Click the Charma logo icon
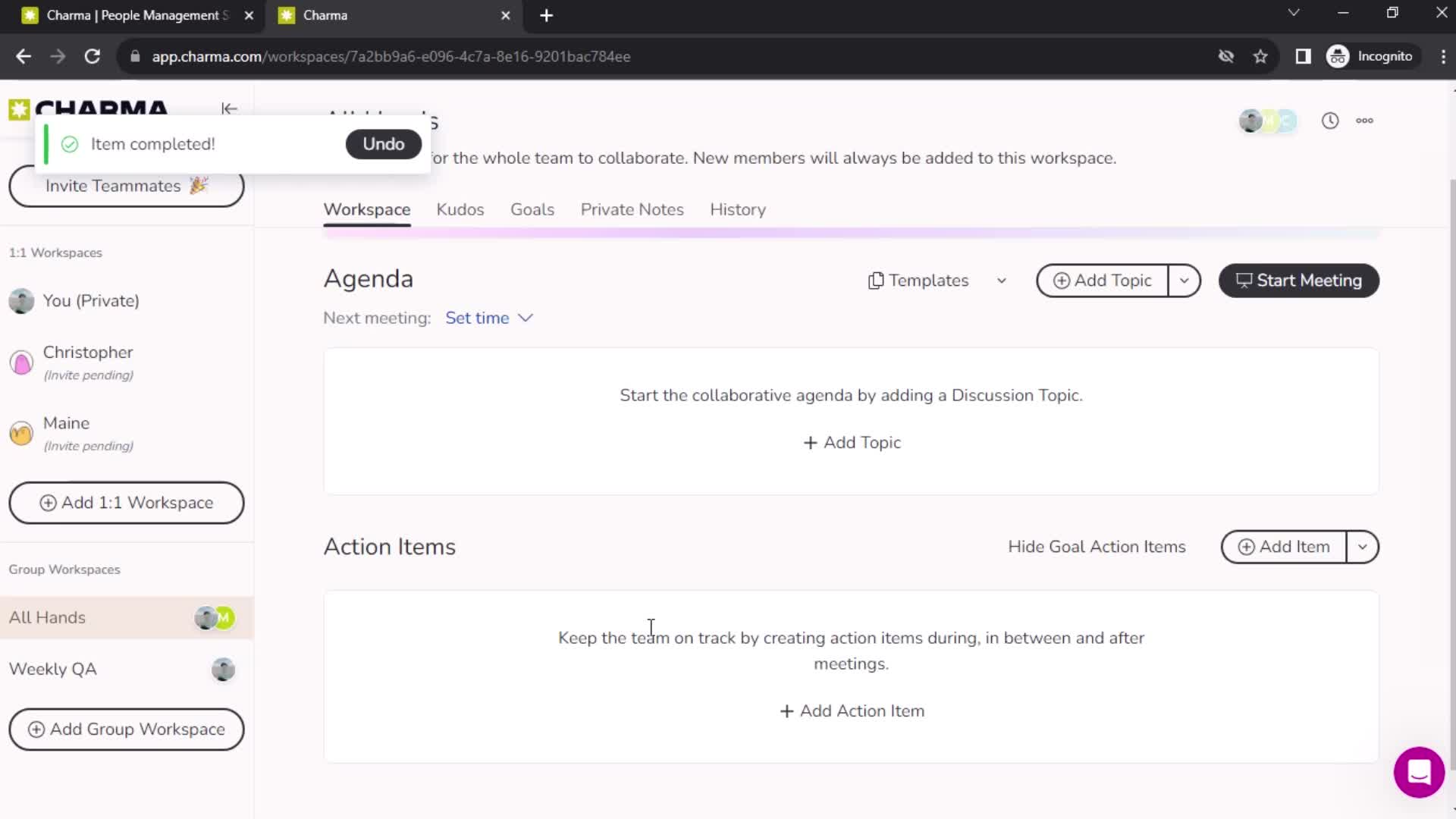The height and width of the screenshot is (819, 1456). coord(18,108)
